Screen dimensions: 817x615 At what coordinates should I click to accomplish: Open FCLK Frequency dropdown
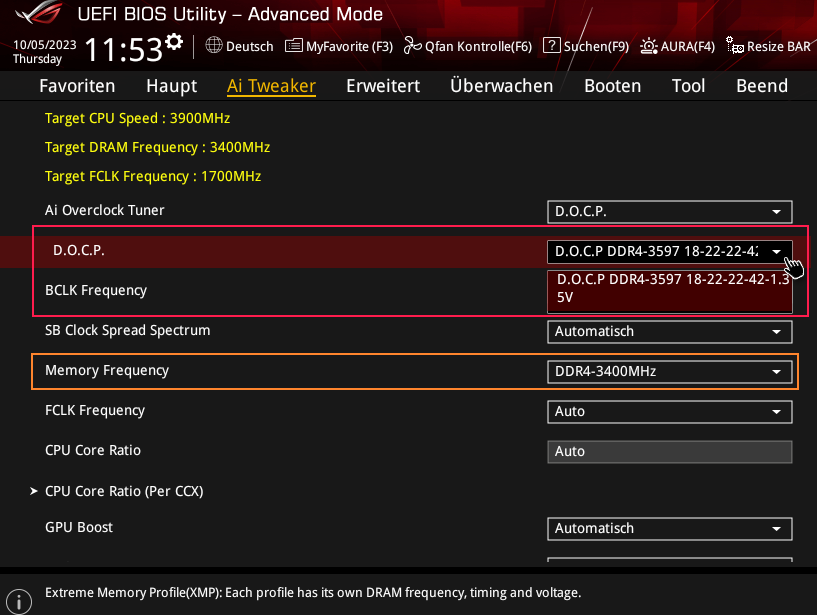670,412
